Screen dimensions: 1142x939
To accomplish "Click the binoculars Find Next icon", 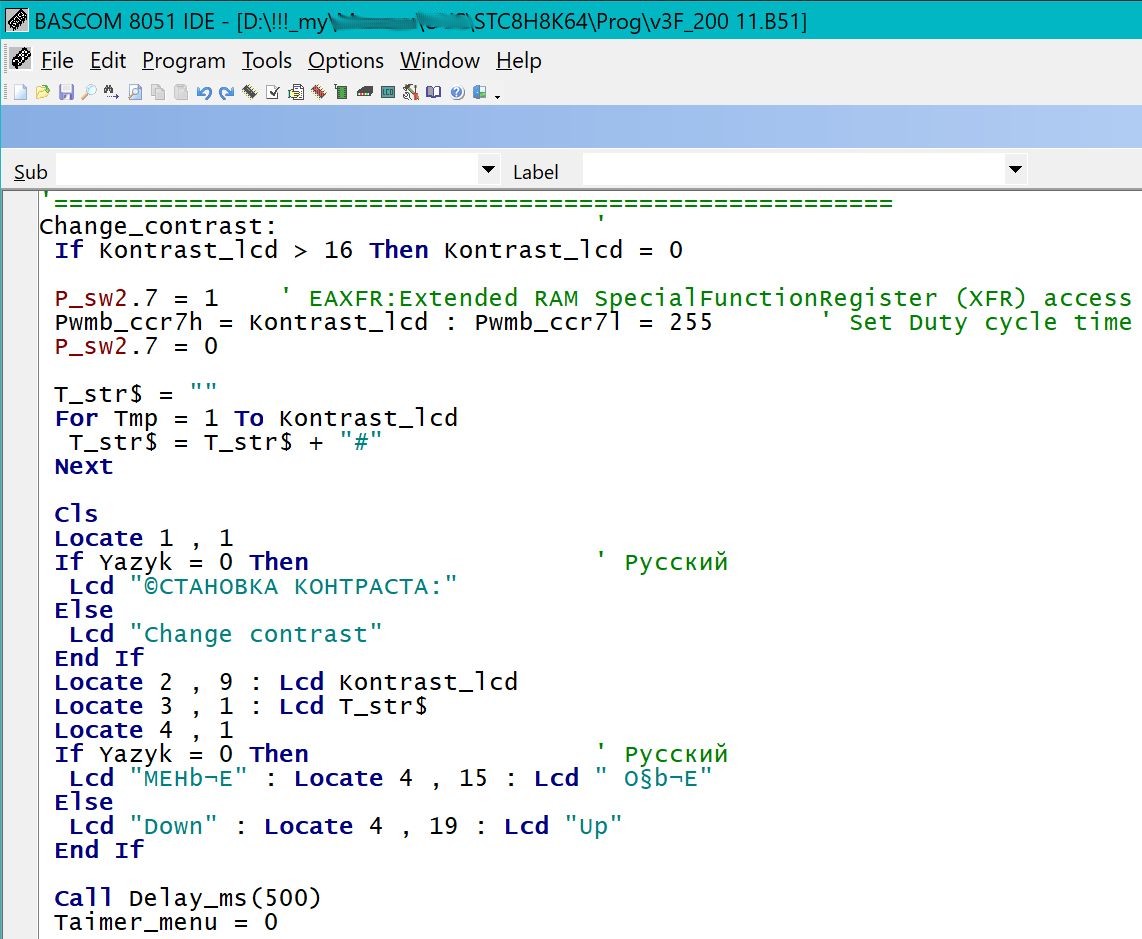I will point(111,93).
